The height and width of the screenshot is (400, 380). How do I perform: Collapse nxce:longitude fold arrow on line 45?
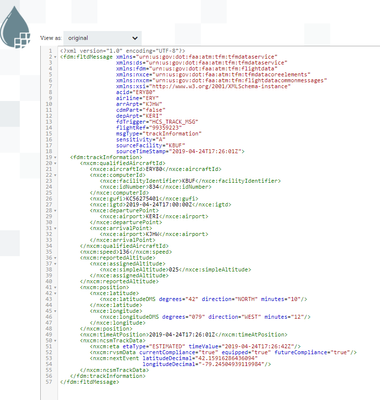pyautogui.click(x=55, y=311)
